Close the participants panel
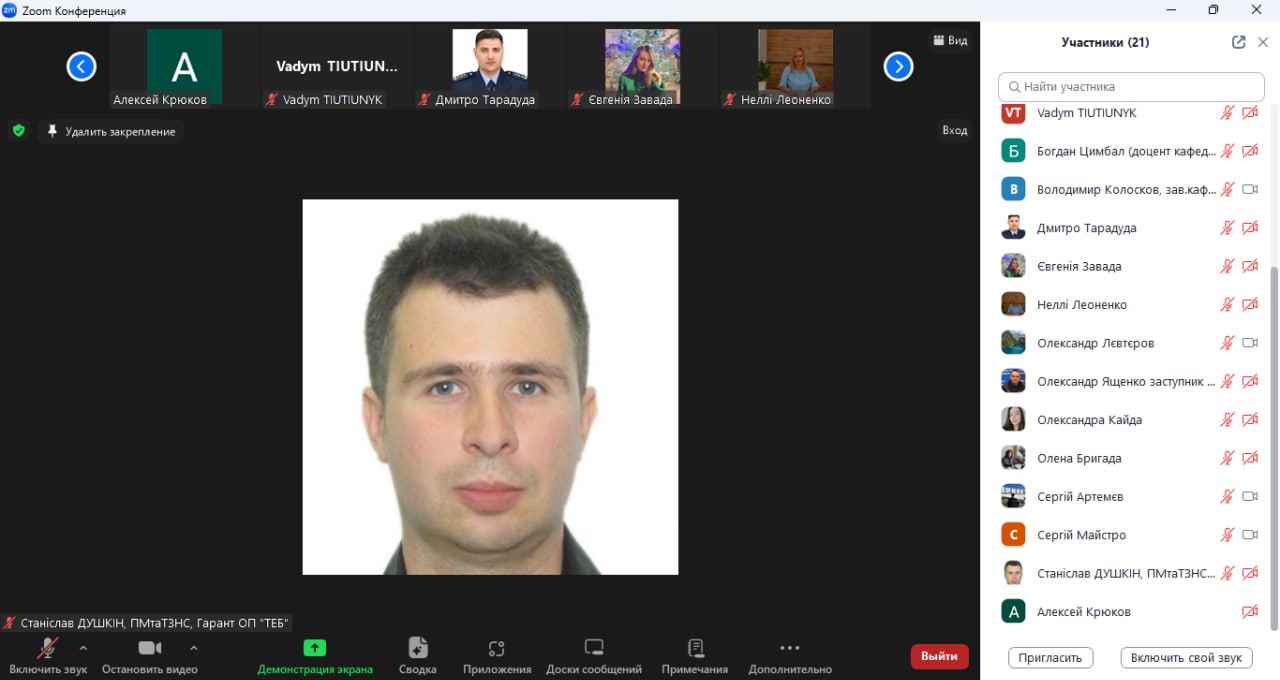This screenshot has height=680, width=1280. [1263, 42]
